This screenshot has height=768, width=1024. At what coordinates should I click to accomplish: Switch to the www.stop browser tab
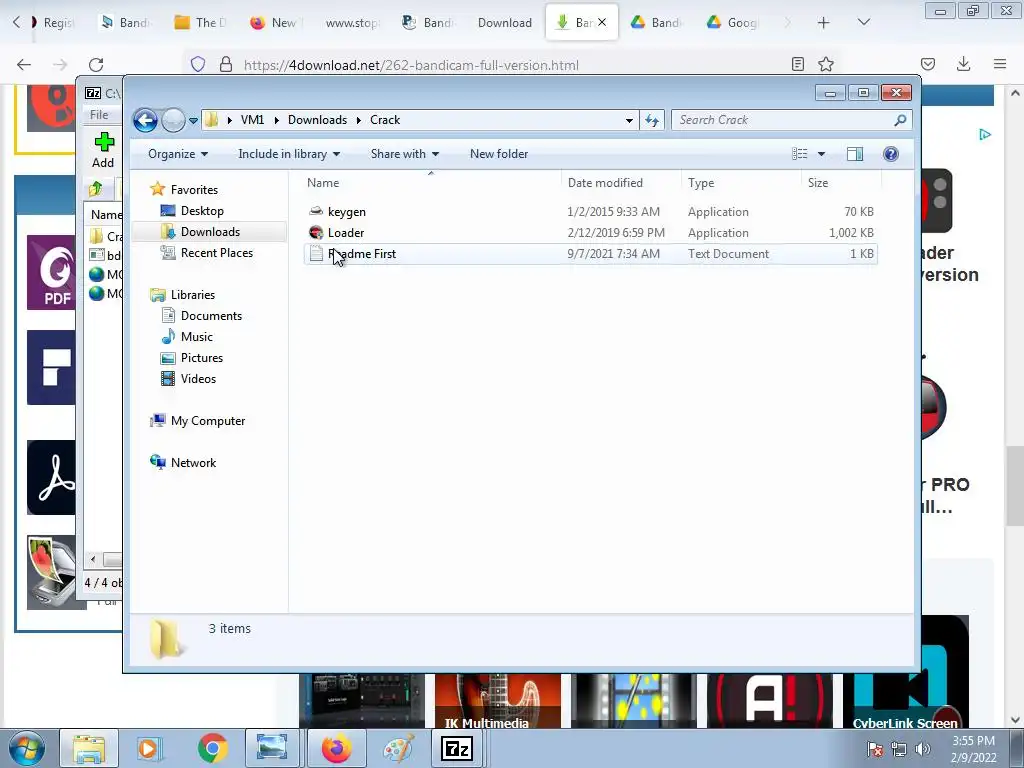click(352, 23)
